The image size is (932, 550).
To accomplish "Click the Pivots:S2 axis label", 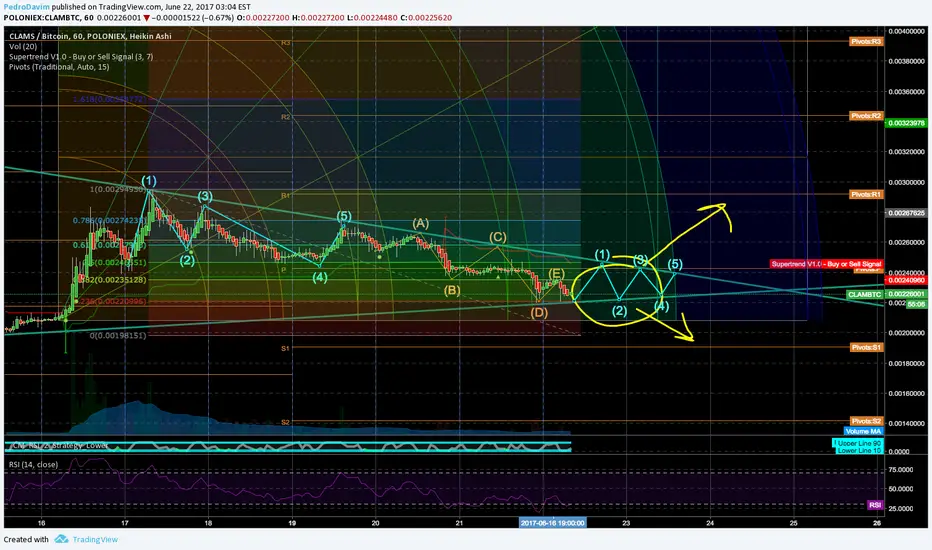I will click(866, 421).
